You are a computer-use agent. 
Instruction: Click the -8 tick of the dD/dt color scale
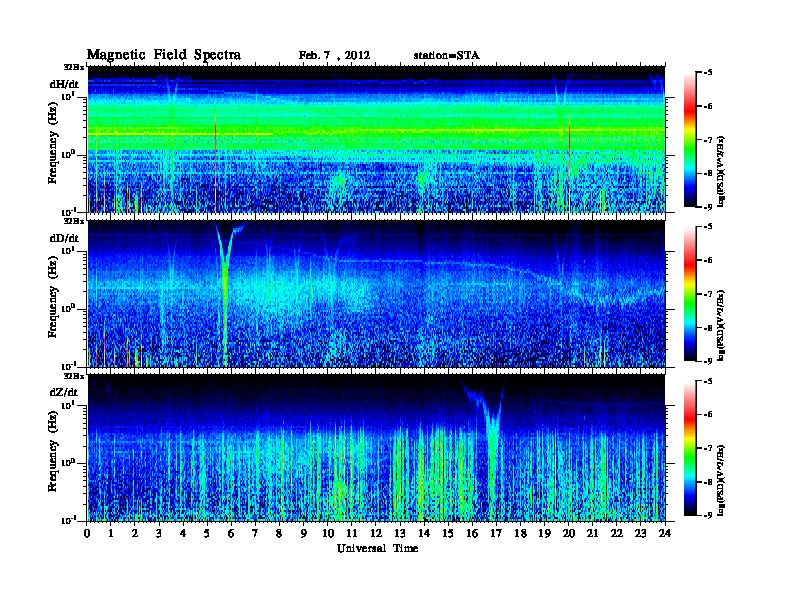point(707,328)
